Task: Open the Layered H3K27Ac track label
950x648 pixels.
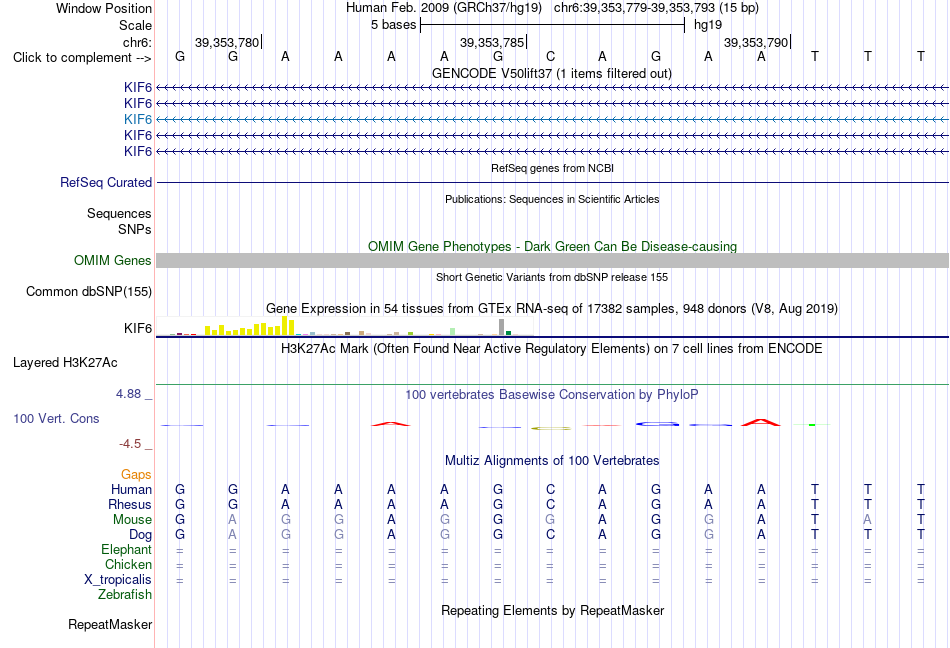Action: coord(65,363)
